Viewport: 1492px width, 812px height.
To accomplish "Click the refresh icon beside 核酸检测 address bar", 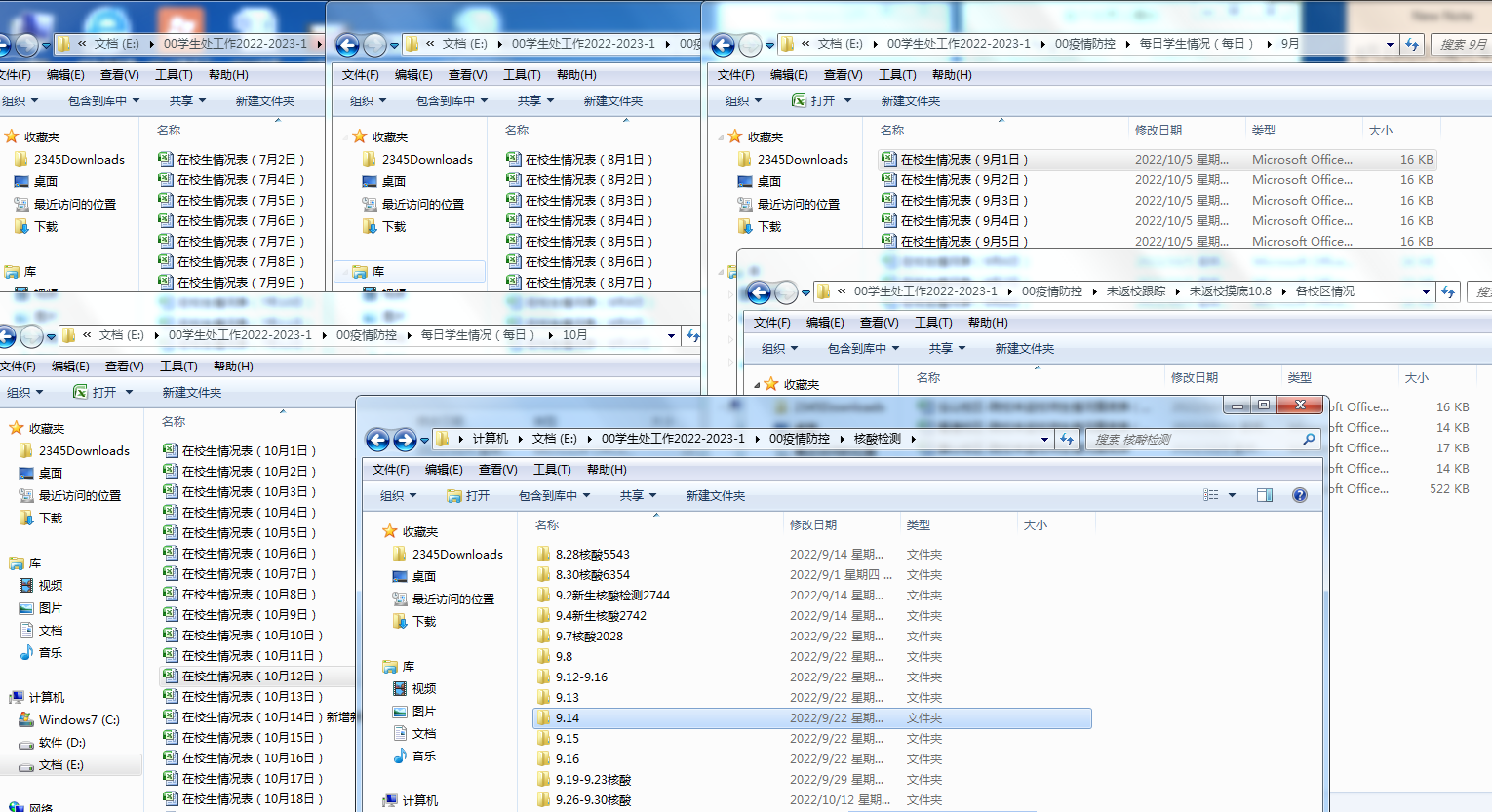I will 1067,440.
